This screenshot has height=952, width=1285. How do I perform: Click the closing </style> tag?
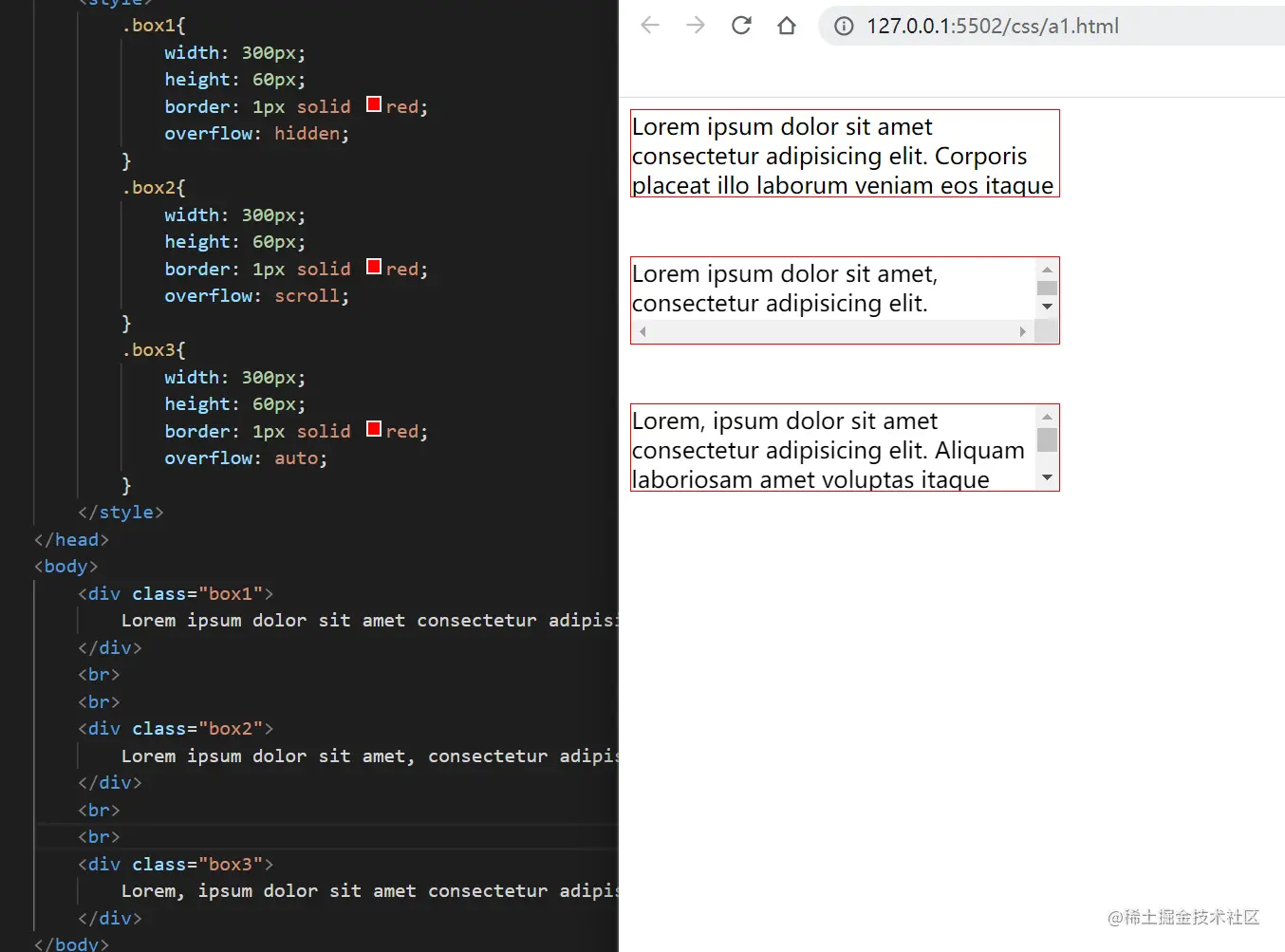pos(121,513)
